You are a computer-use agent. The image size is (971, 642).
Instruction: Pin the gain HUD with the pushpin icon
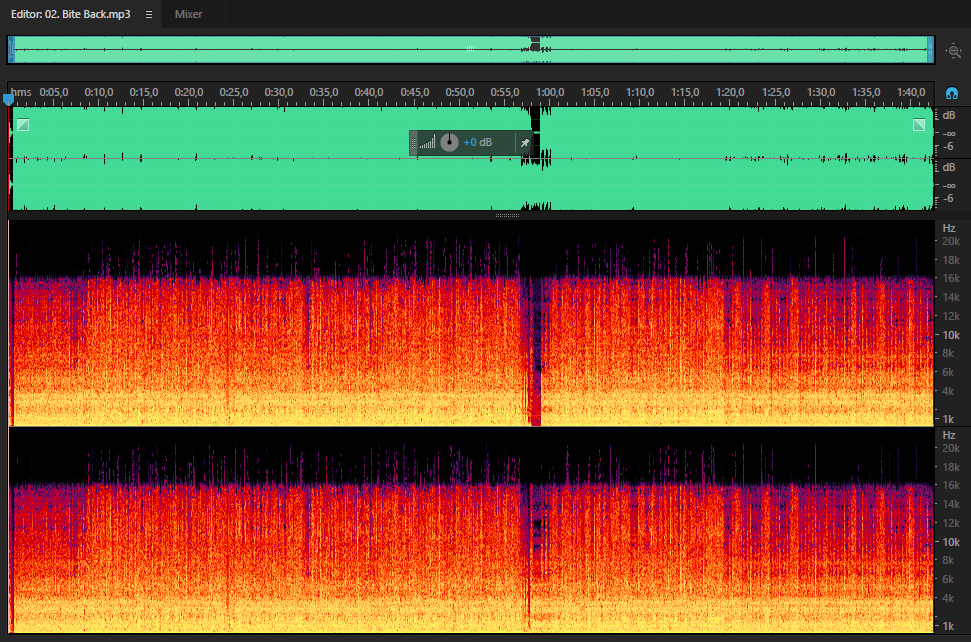click(525, 143)
